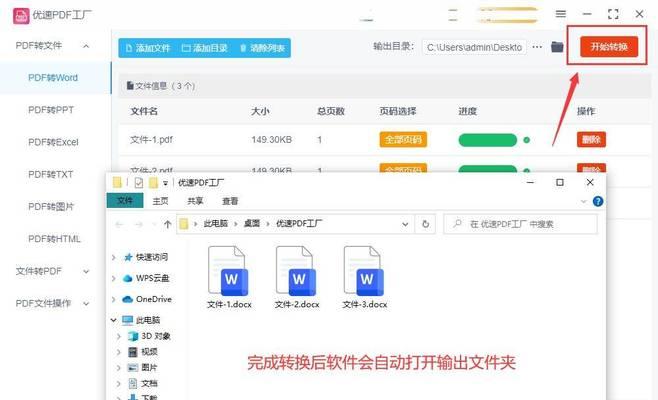Click the quick access properties checkmark icon in Explorer title bar
The width and height of the screenshot is (658, 400).
click(139, 183)
